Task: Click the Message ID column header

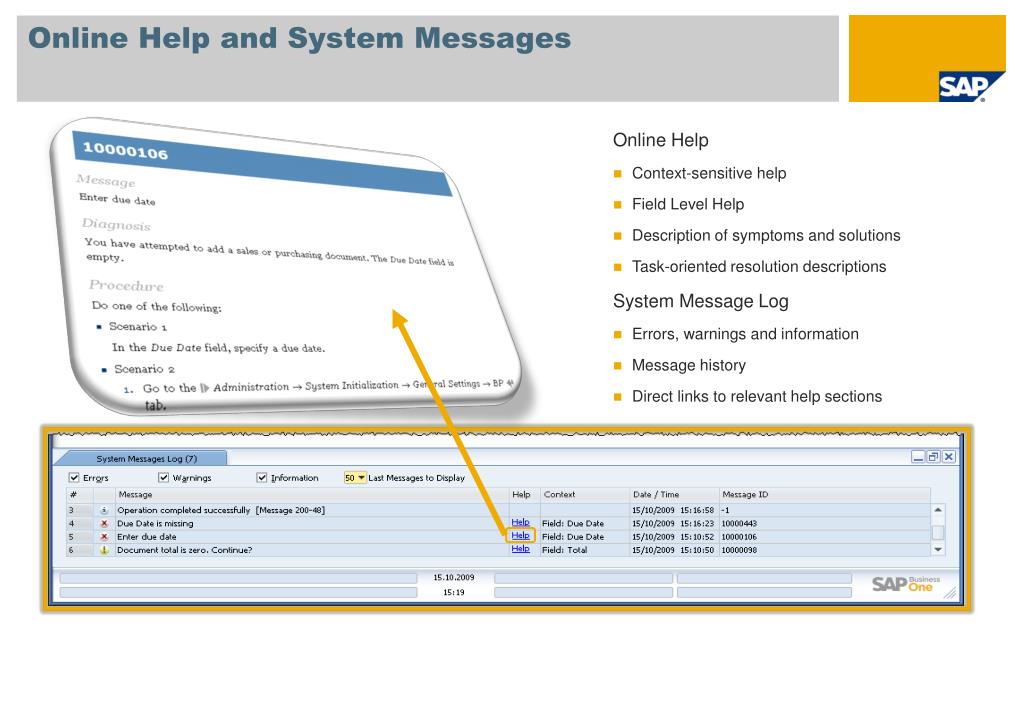Action: (825, 495)
